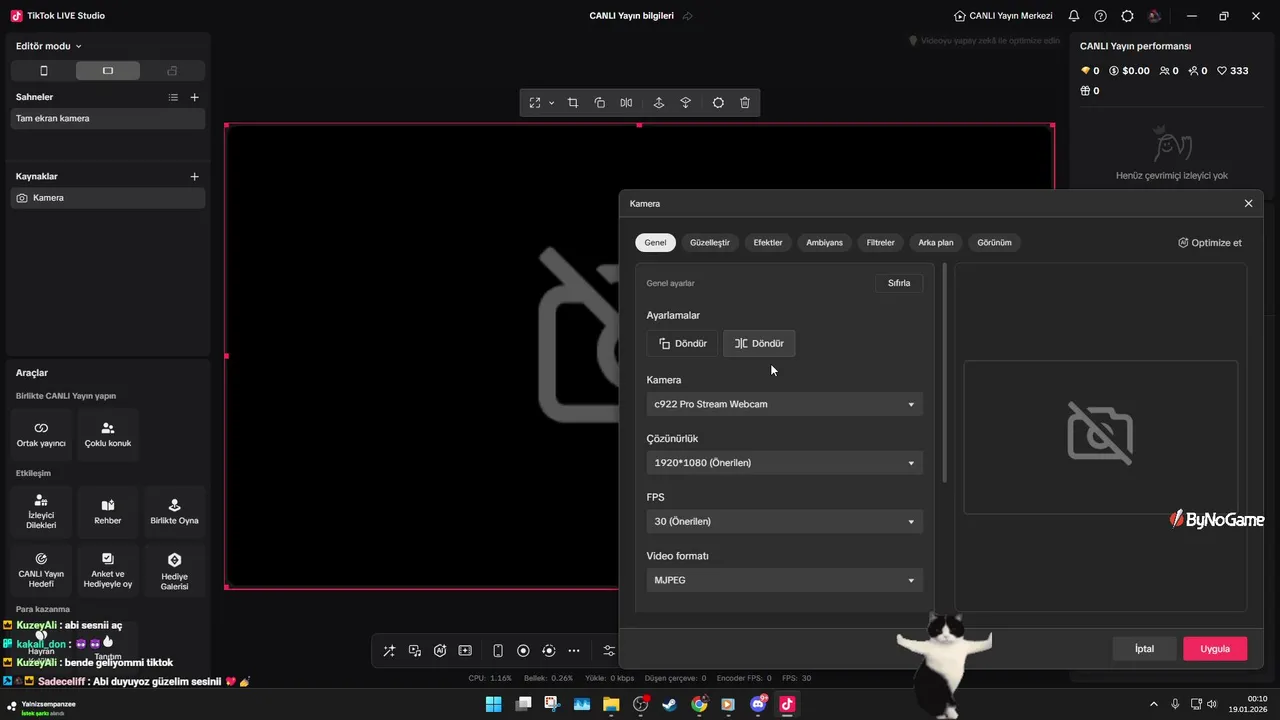
Task: Open İzleyici Dilekleri tool
Action: point(41,512)
